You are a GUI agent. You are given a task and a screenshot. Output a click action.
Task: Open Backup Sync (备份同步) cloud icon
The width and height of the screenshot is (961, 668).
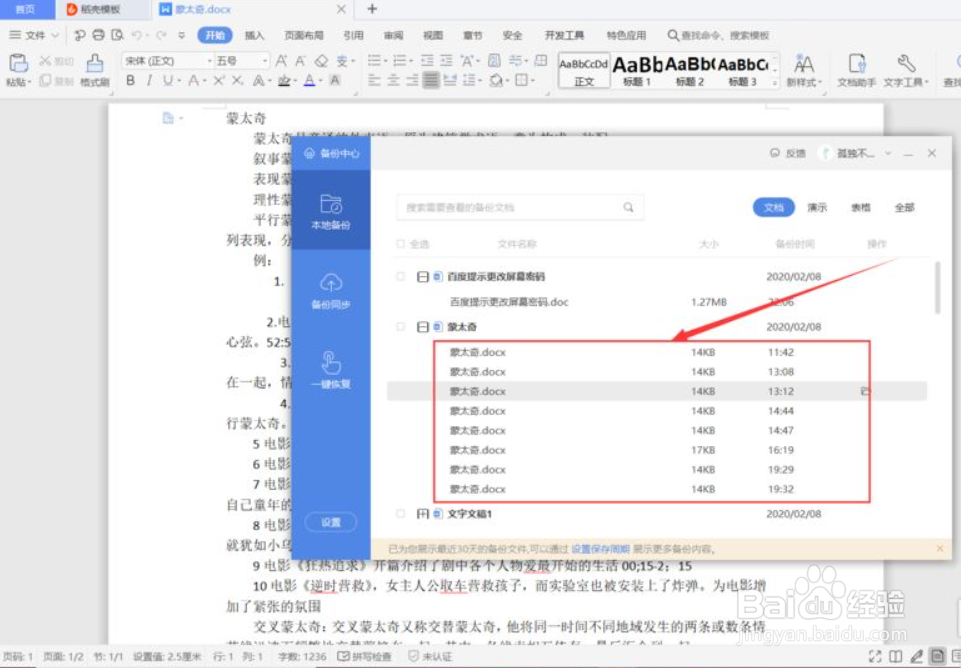pyautogui.click(x=331, y=290)
